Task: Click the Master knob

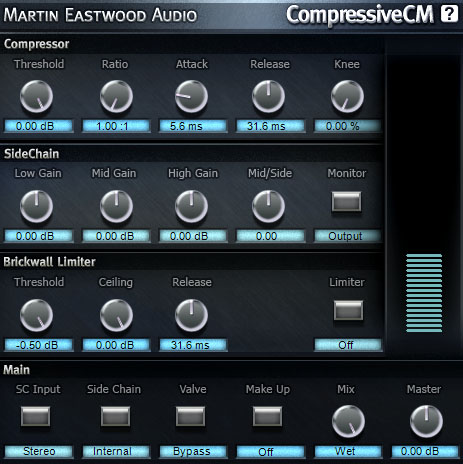Action: (x=426, y=422)
